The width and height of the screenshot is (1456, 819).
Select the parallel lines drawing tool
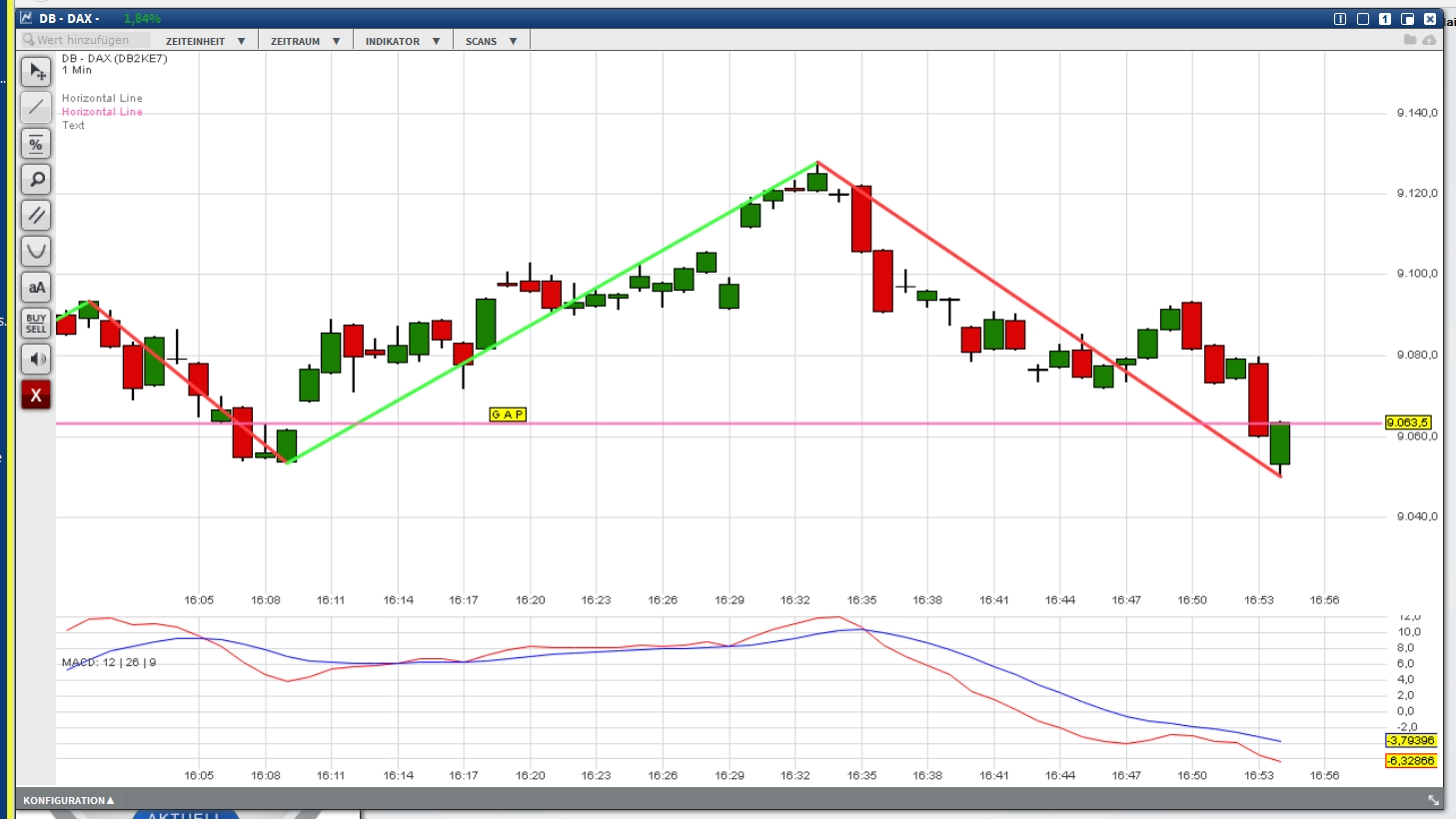pyautogui.click(x=36, y=215)
